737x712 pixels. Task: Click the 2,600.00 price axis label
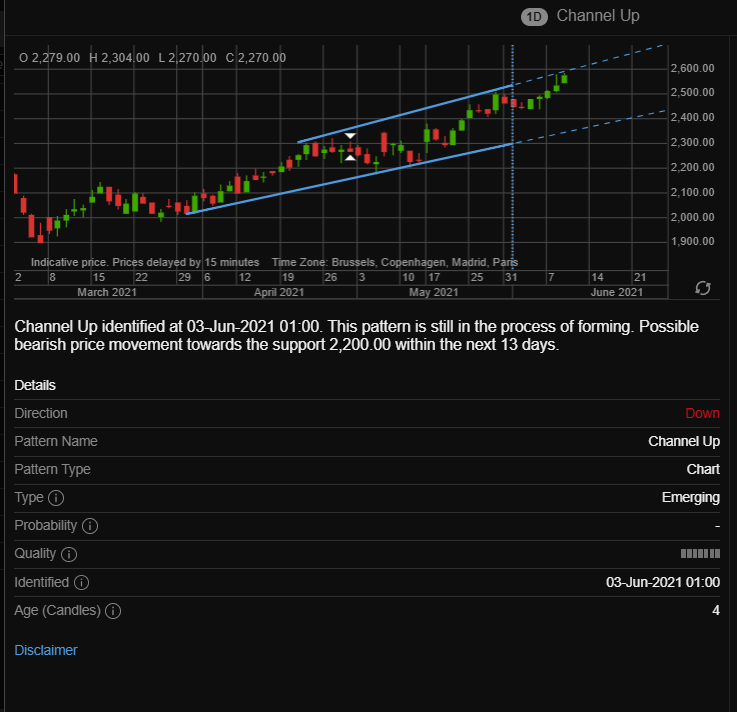pos(692,69)
